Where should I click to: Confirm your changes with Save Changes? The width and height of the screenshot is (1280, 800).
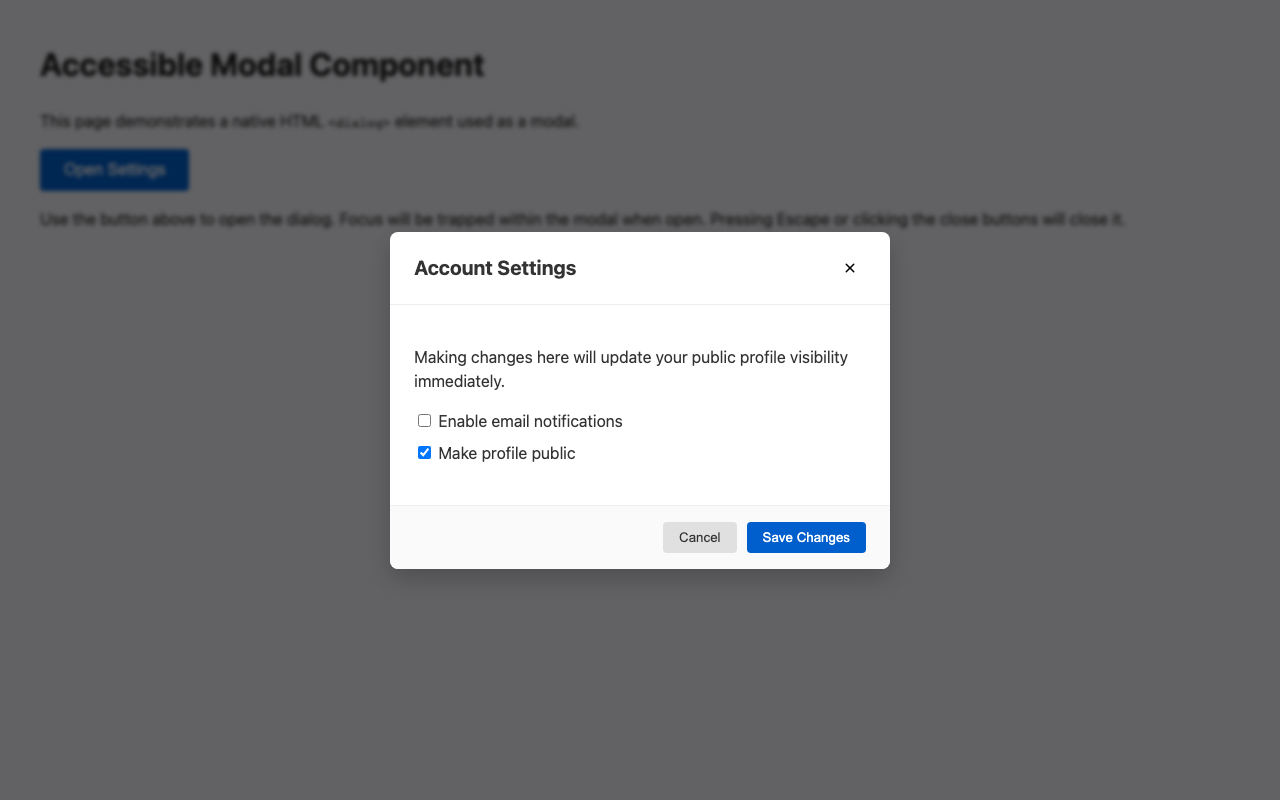(806, 537)
